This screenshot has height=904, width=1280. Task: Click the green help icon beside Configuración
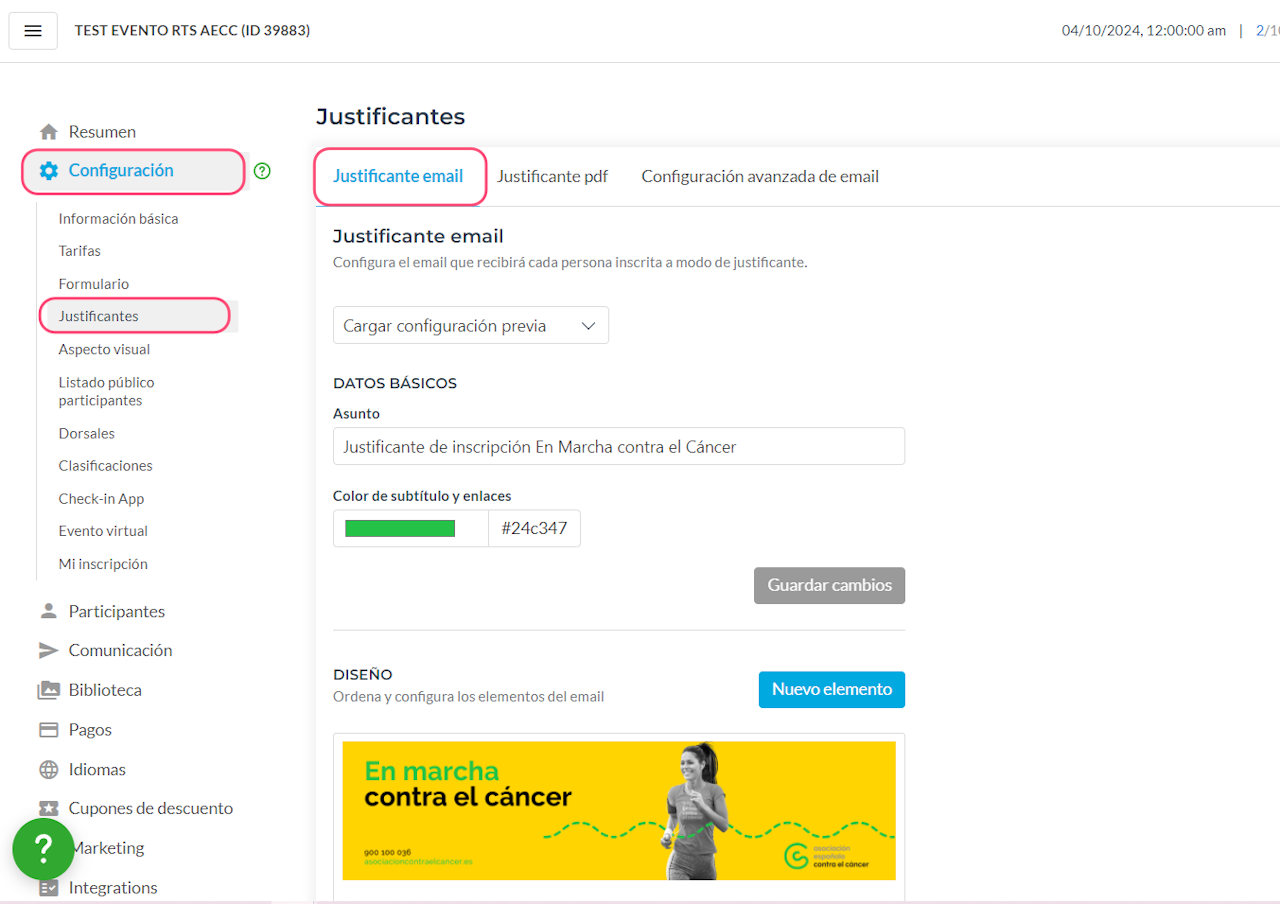pos(262,171)
